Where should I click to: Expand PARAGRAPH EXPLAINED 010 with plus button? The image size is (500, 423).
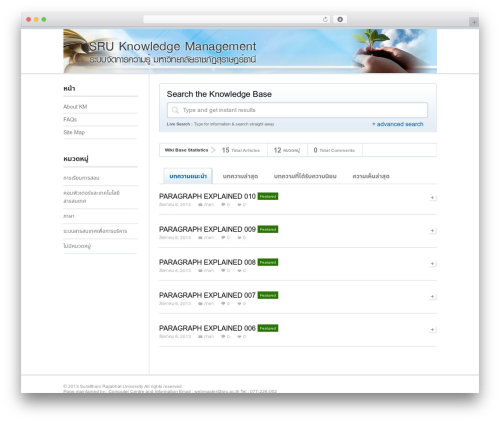tap(432, 198)
